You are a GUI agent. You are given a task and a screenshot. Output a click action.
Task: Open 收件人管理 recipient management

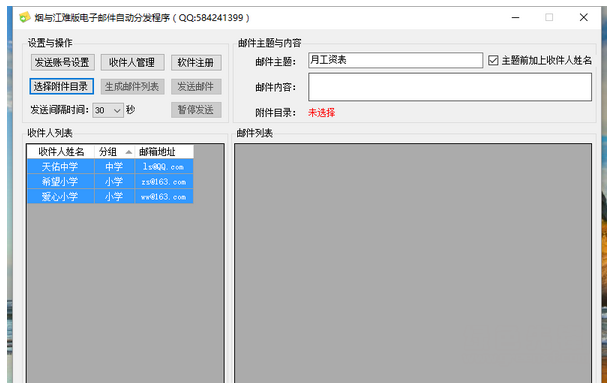pyautogui.click(x=132, y=62)
